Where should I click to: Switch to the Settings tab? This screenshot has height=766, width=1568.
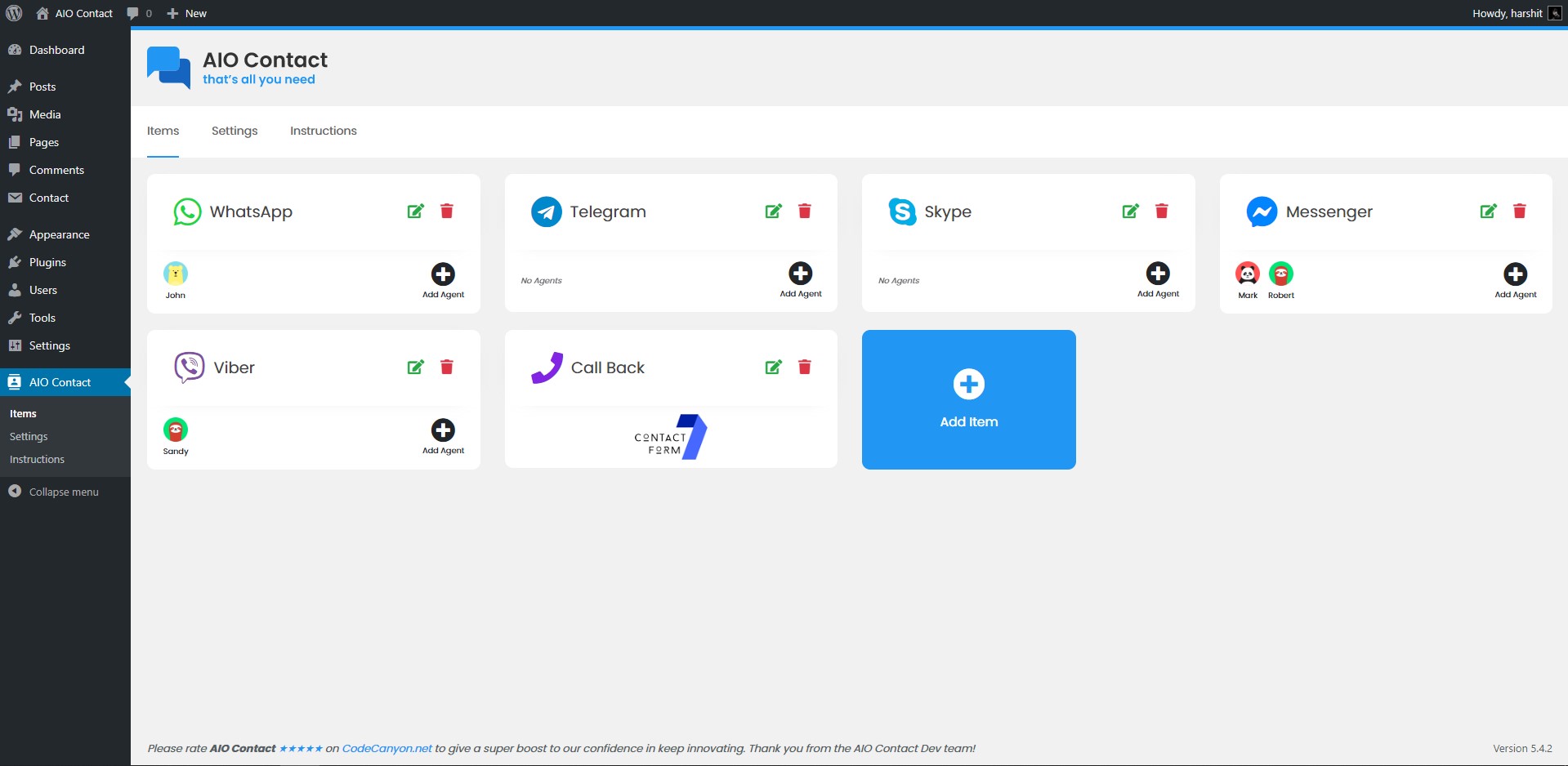coord(235,131)
